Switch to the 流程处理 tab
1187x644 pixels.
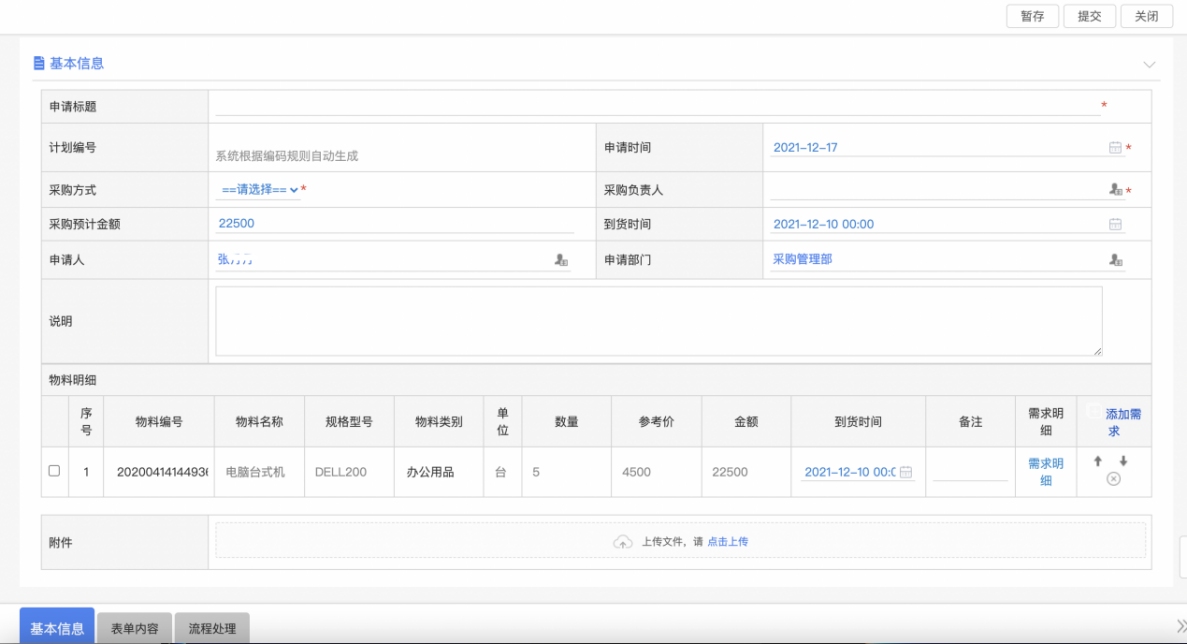(212, 628)
